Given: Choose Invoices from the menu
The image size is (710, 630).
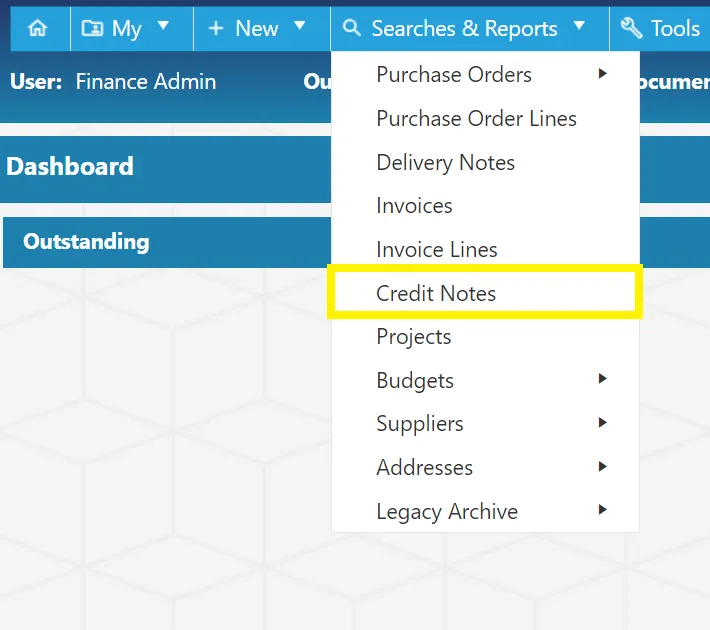Looking at the screenshot, I should (x=485, y=206).
